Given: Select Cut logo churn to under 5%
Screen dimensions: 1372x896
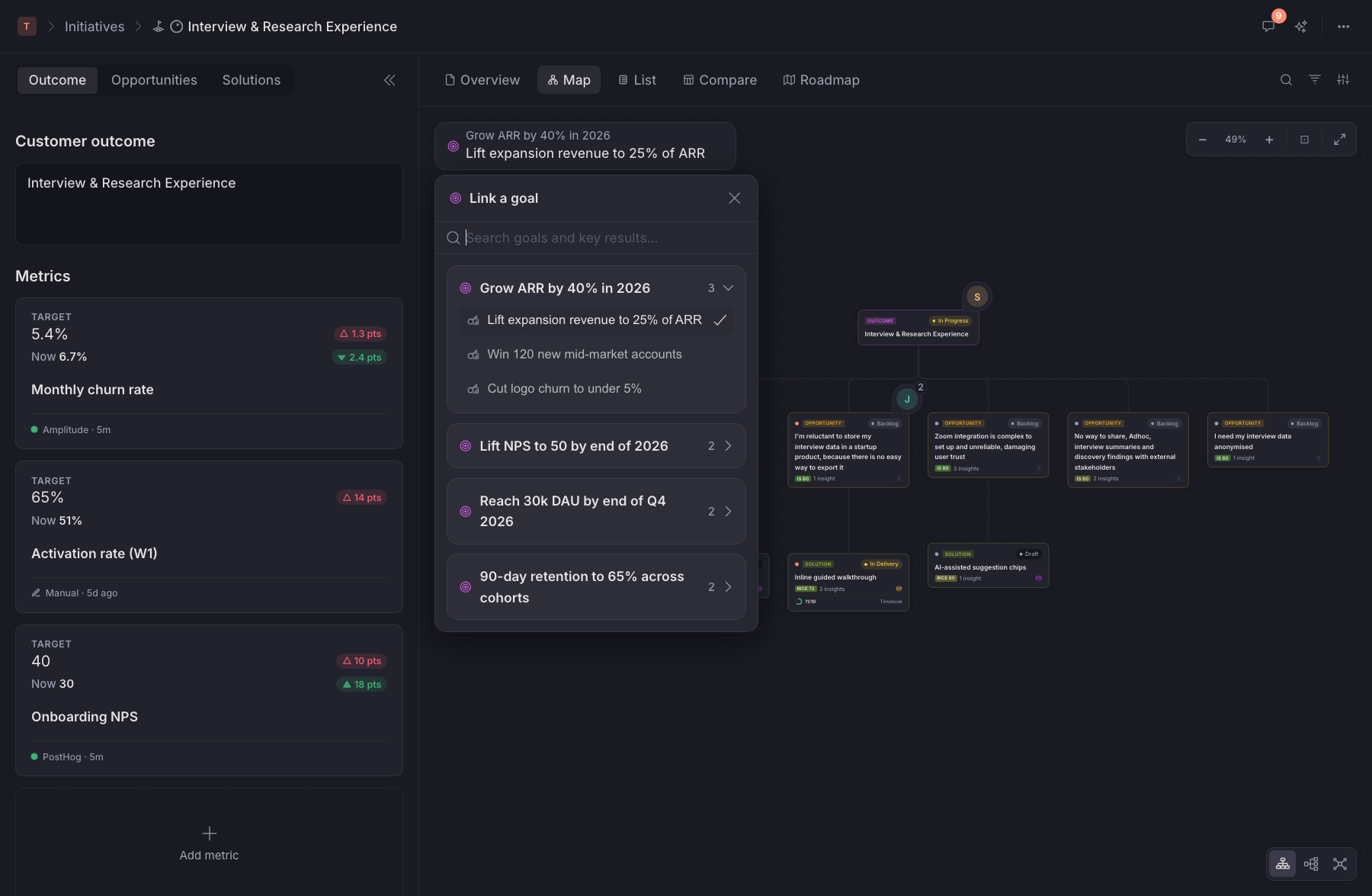Looking at the screenshot, I should [x=596, y=389].
